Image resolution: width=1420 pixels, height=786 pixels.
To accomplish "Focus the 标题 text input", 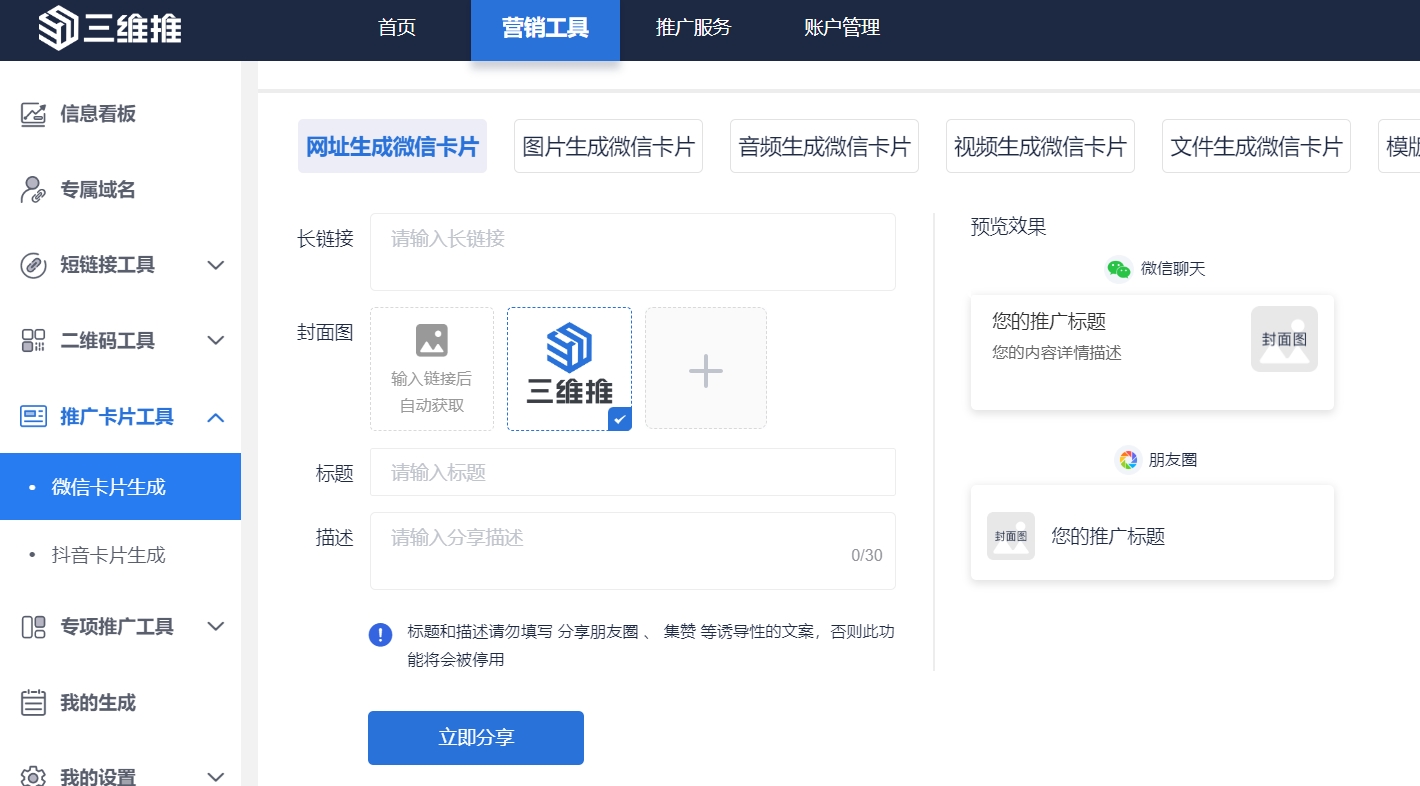I will pos(632,472).
